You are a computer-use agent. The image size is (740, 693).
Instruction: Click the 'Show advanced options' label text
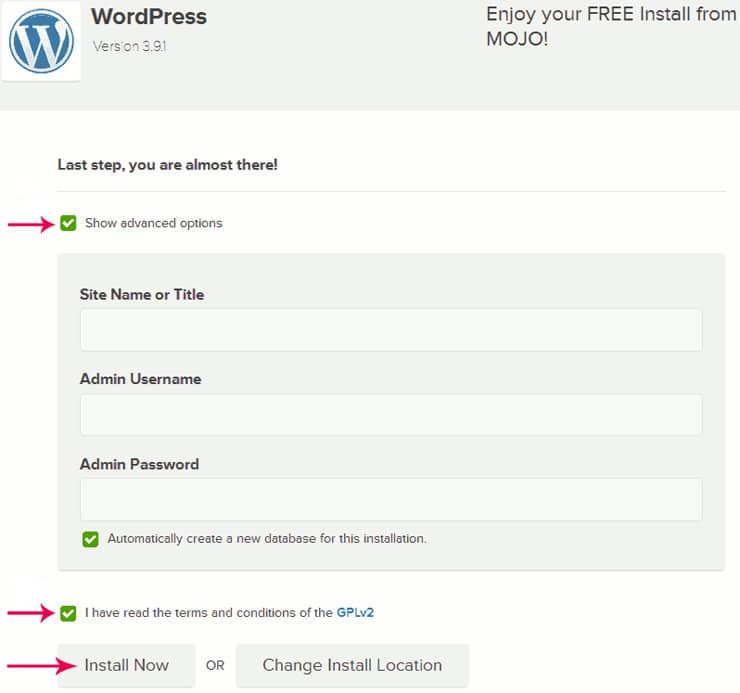coord(153,223)
